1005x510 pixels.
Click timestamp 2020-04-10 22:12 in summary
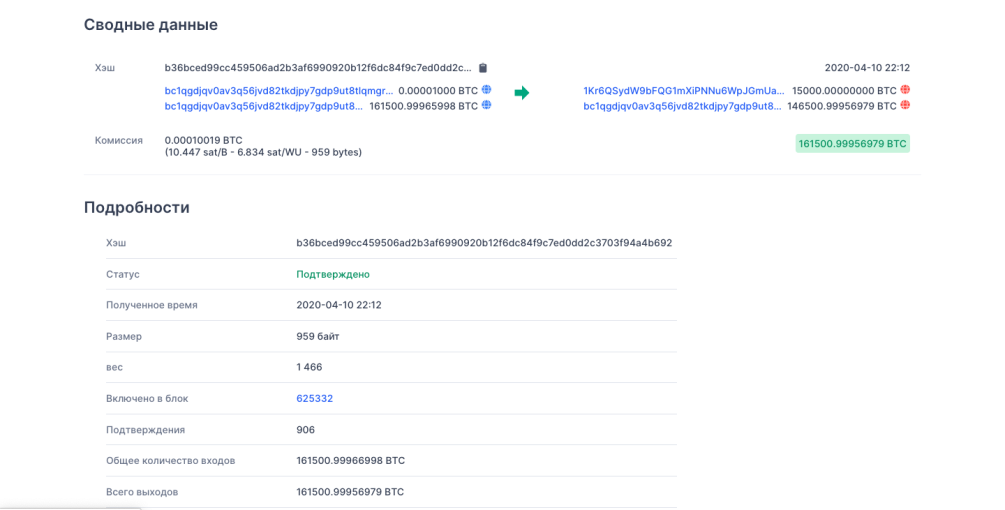point(867,68)
